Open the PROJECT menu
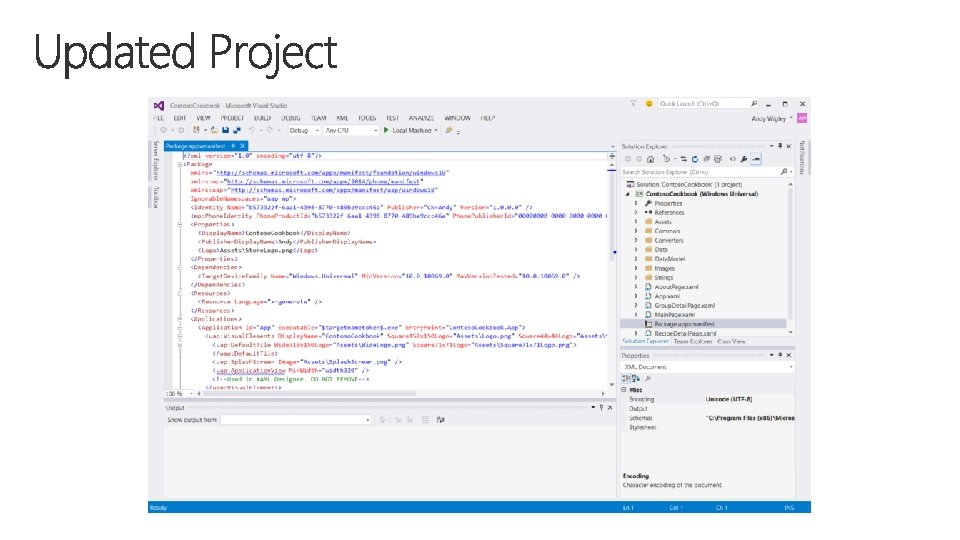This screenshot has height=540, width=960. (x=232, y=118)
